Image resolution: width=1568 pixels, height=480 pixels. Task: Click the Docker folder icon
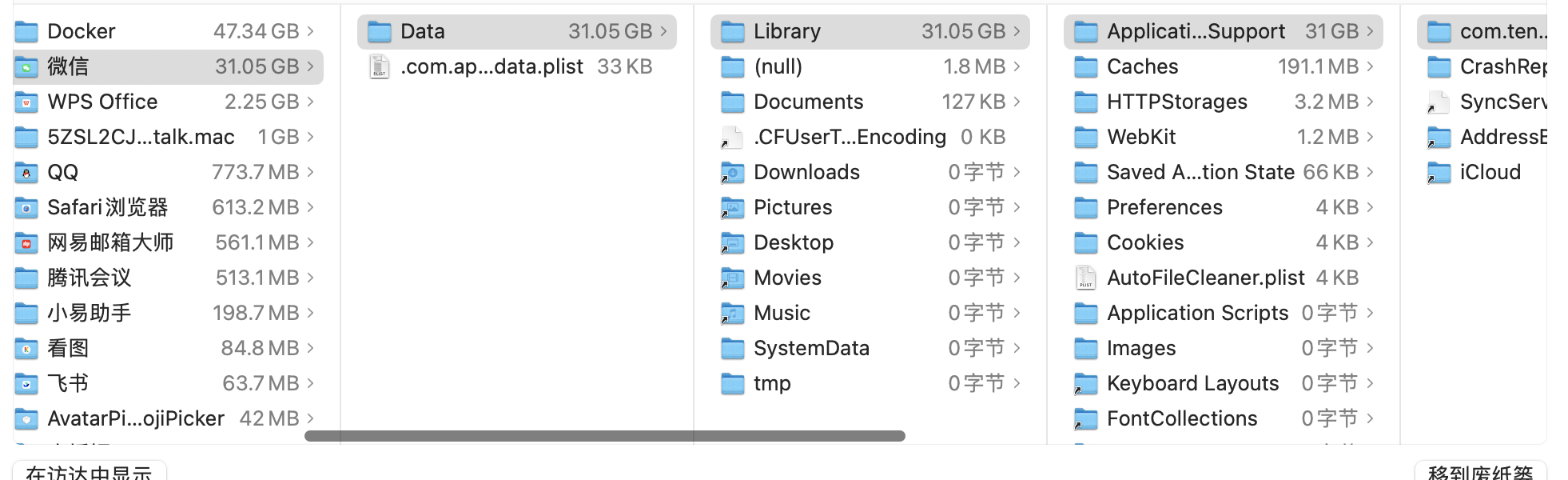tap(26, 31)
